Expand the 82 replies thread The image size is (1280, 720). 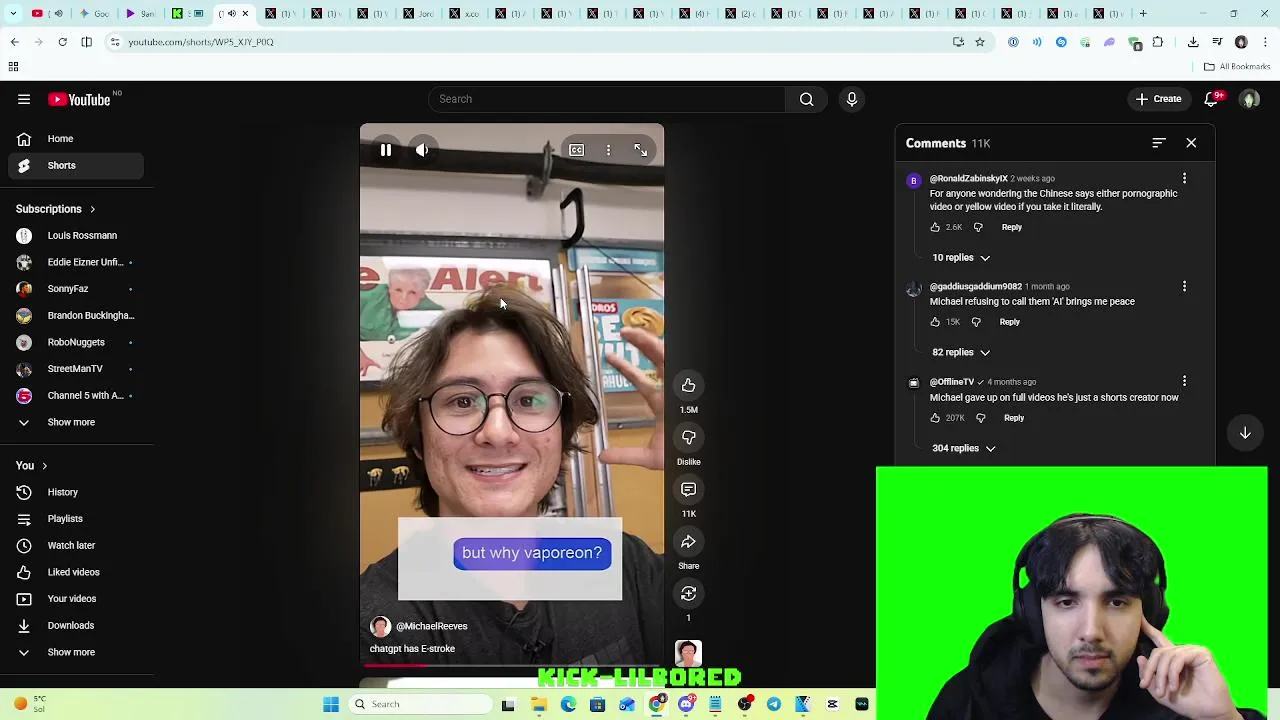click(961, 352)
